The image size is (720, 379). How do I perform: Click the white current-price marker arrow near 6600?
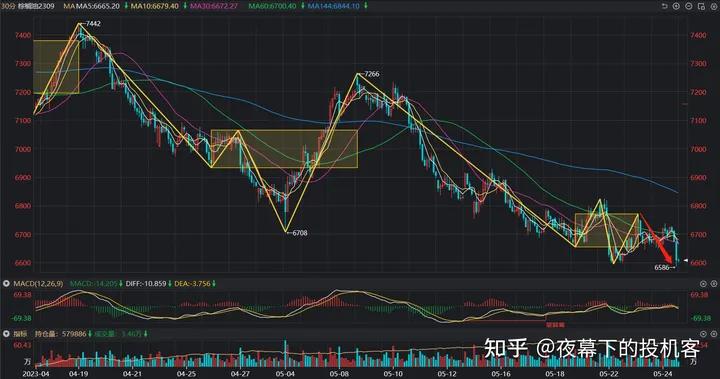[x=686, y=260]
